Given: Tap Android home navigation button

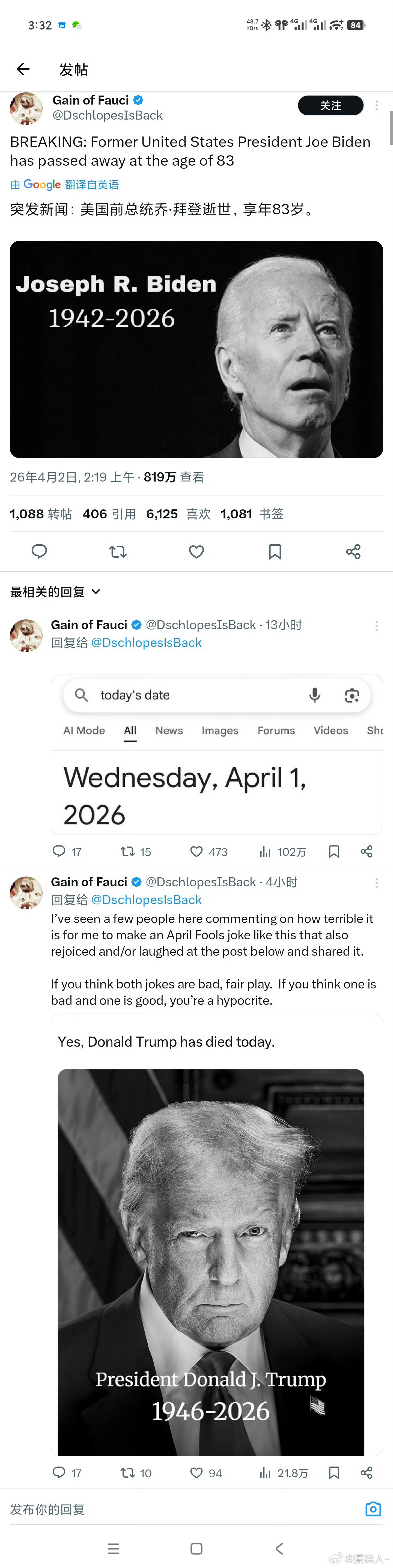Looking at the screenshot, I should pos(196,1549).
